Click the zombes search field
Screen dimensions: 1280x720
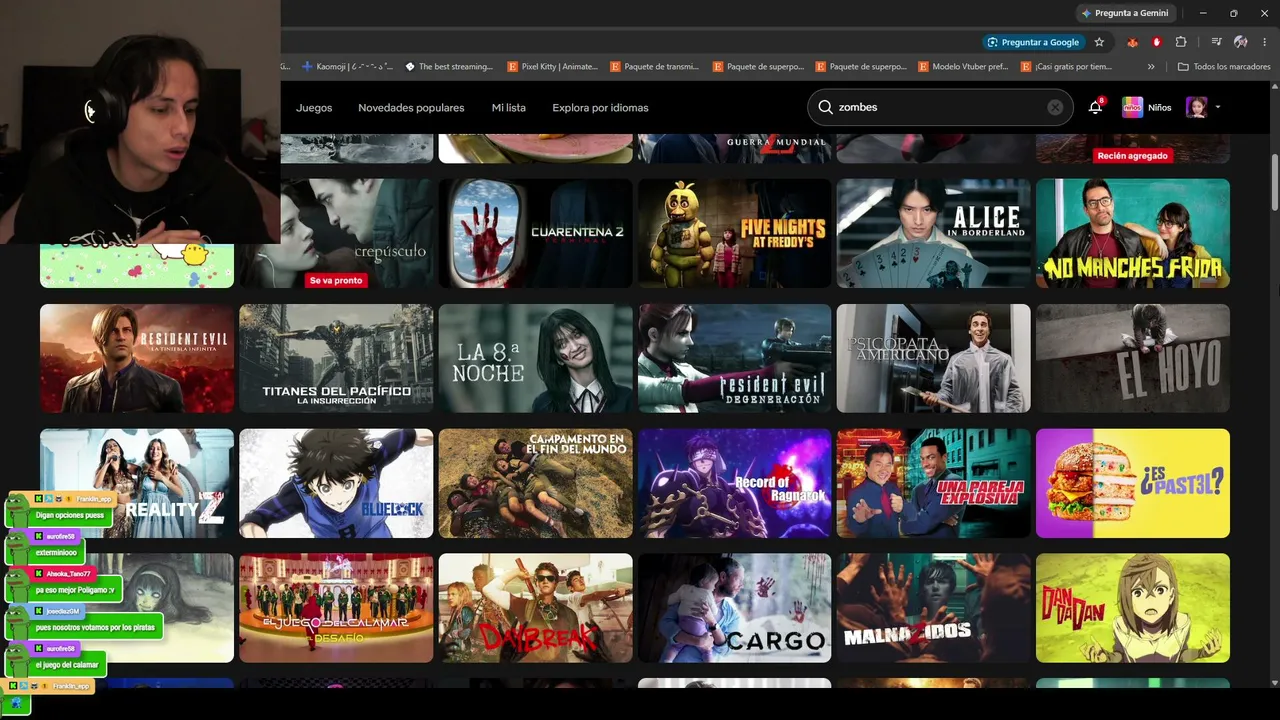click(x=940, y=107)
